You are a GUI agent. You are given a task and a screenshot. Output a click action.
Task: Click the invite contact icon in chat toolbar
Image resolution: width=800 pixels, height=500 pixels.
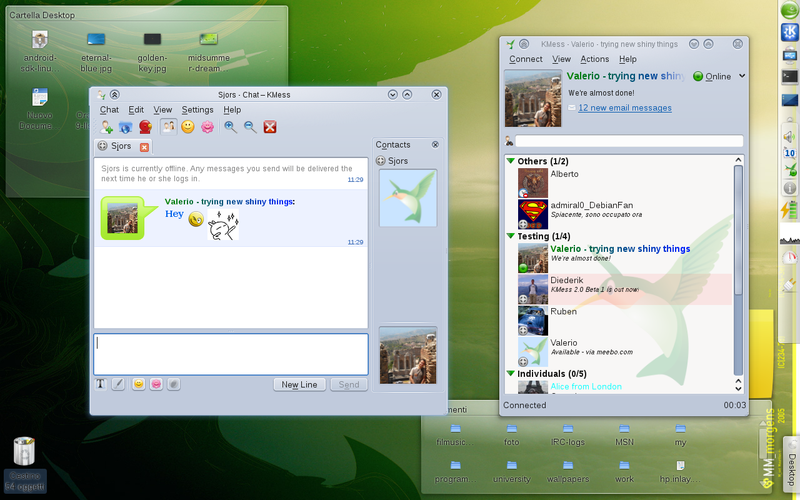click(x=107, y=127)
